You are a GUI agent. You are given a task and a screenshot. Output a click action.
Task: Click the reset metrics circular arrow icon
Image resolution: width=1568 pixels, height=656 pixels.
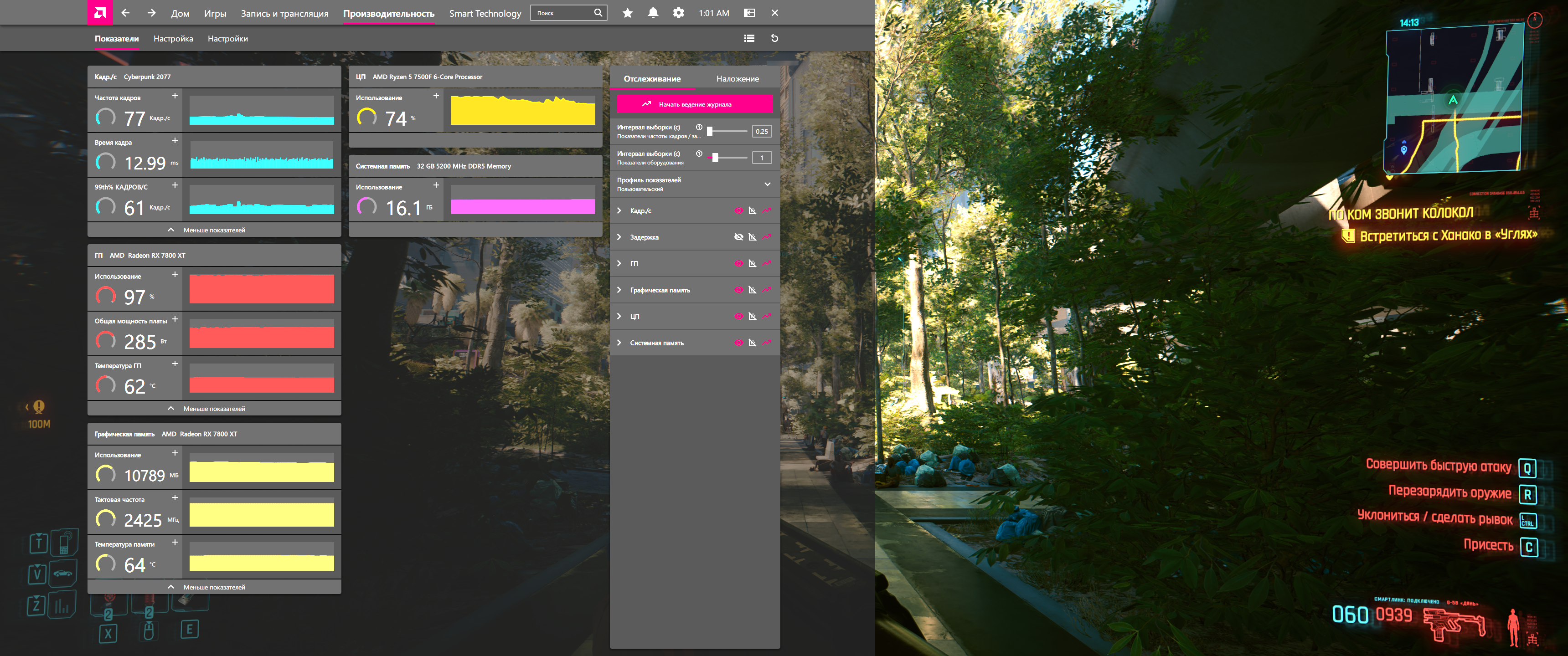point(774,38)
